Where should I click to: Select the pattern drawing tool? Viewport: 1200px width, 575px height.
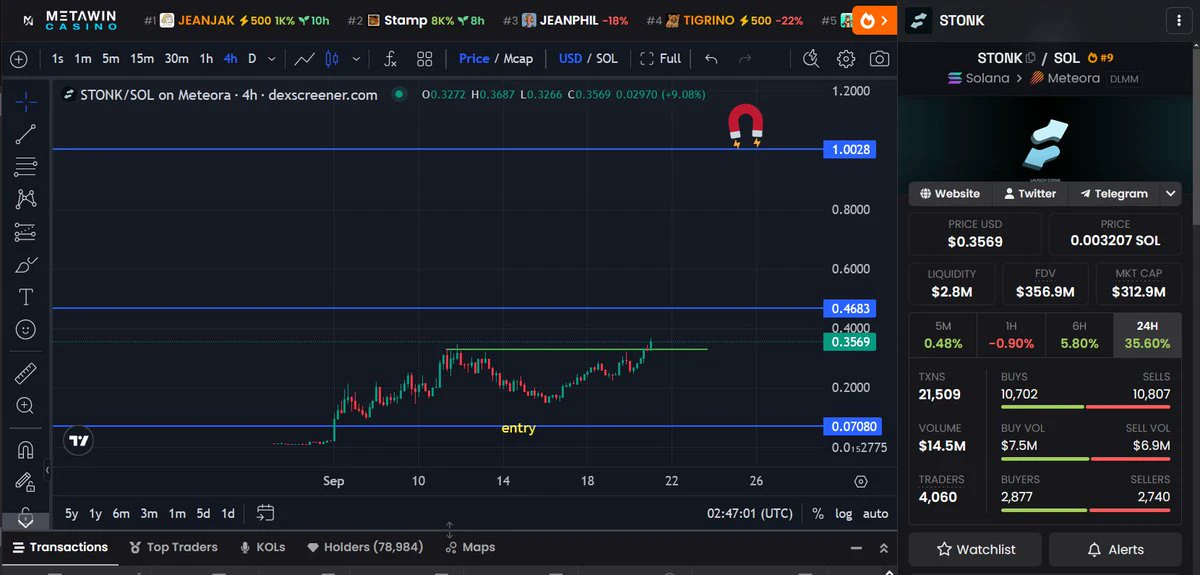tap(26, 199)
